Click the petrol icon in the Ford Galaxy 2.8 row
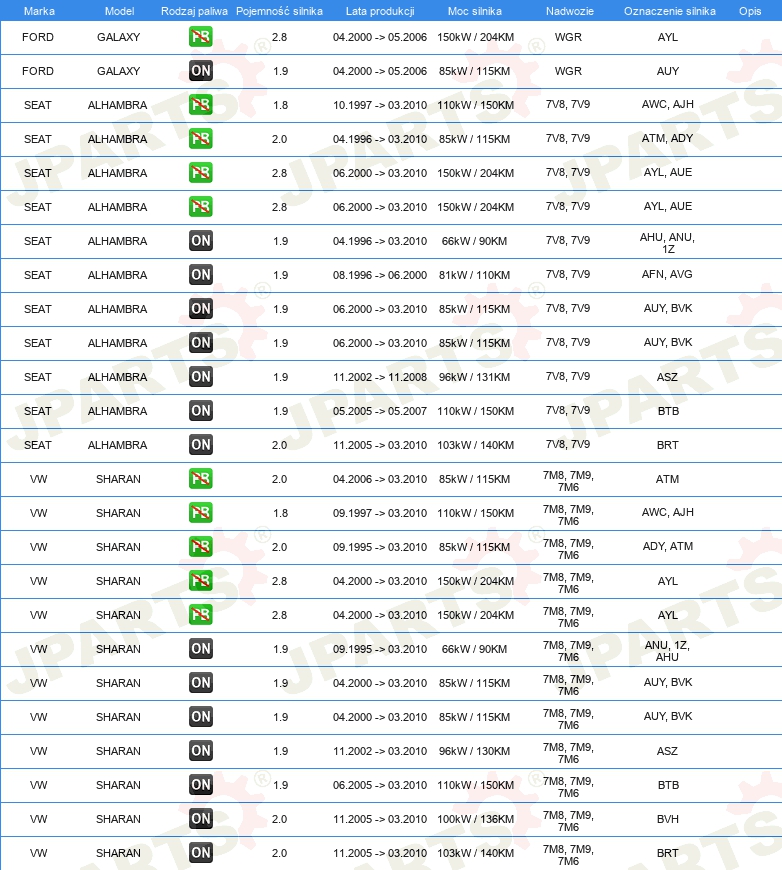Image resolution: width=782 pixels, height=870 pixels. click(200, 37)
